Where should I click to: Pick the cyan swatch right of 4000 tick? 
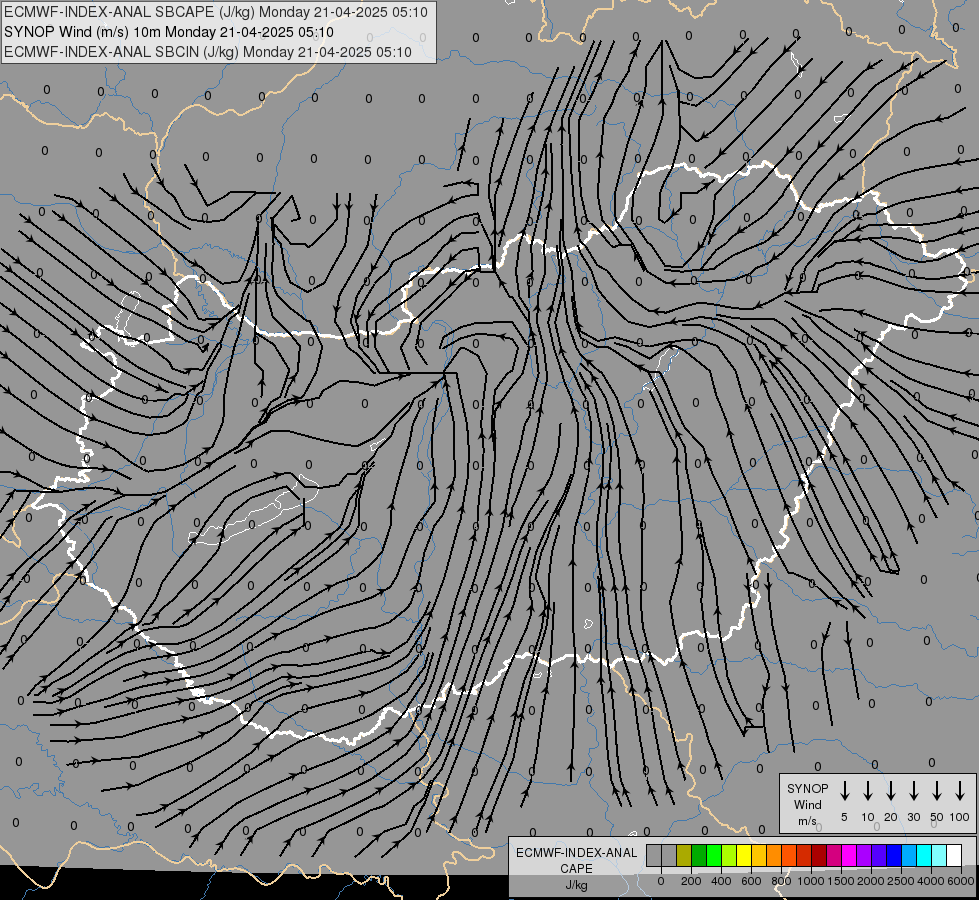(x=940, y=855)
